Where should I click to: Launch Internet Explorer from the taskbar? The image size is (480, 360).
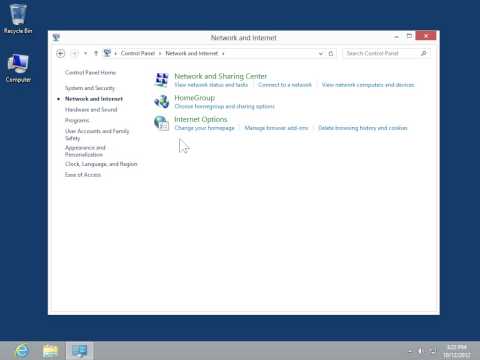pos(22,351)
